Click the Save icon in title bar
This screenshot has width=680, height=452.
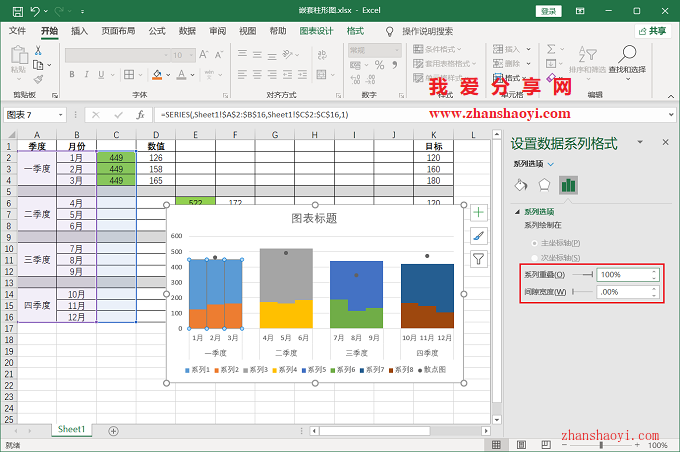[x=18, y=11]
